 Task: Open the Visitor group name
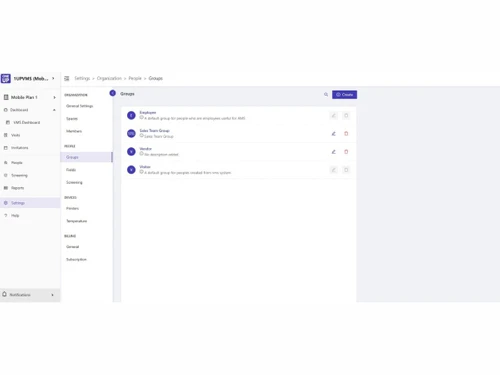(145, 167)
